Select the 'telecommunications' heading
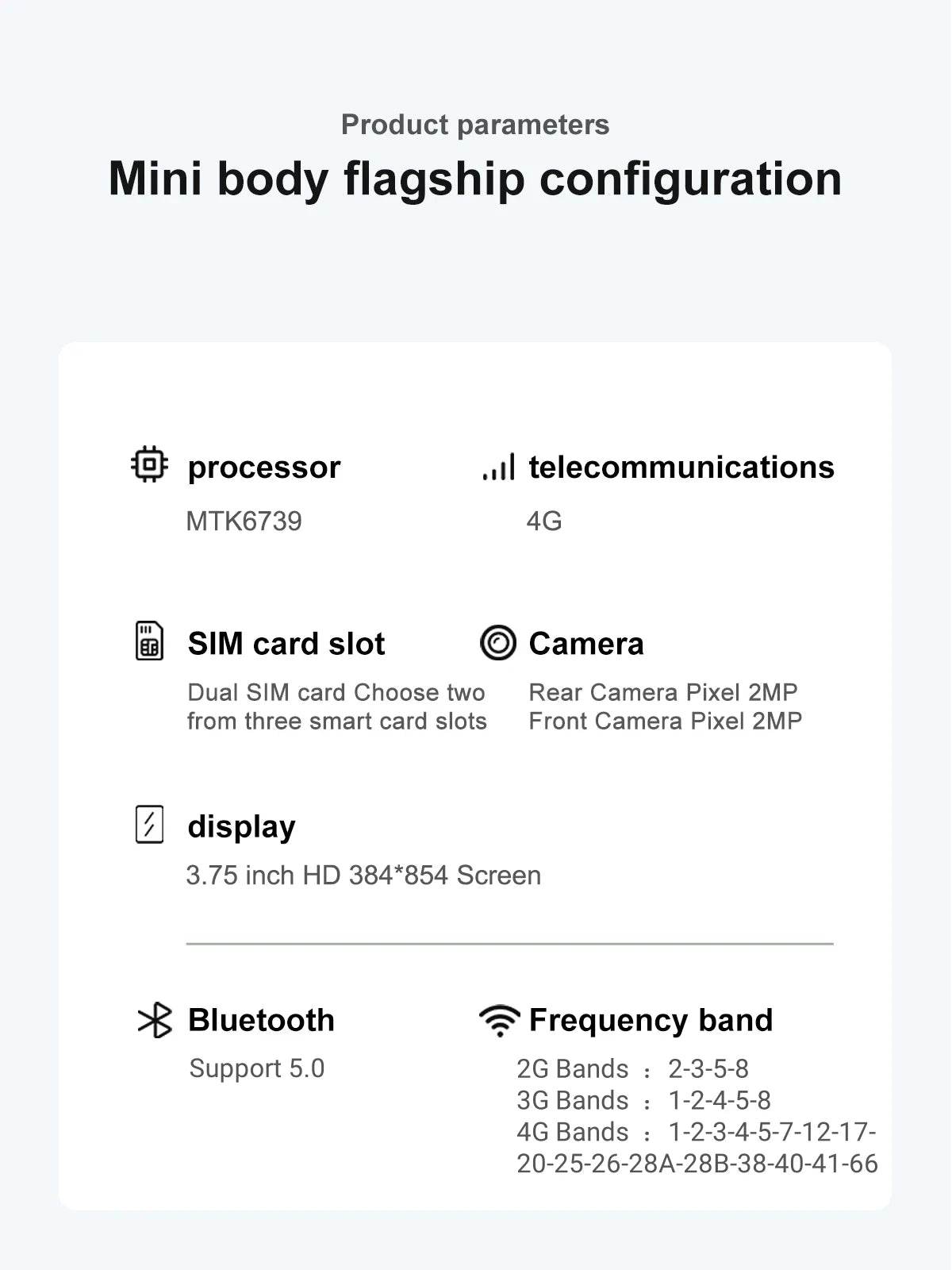Screen dimensions: 952x1270 681,468
